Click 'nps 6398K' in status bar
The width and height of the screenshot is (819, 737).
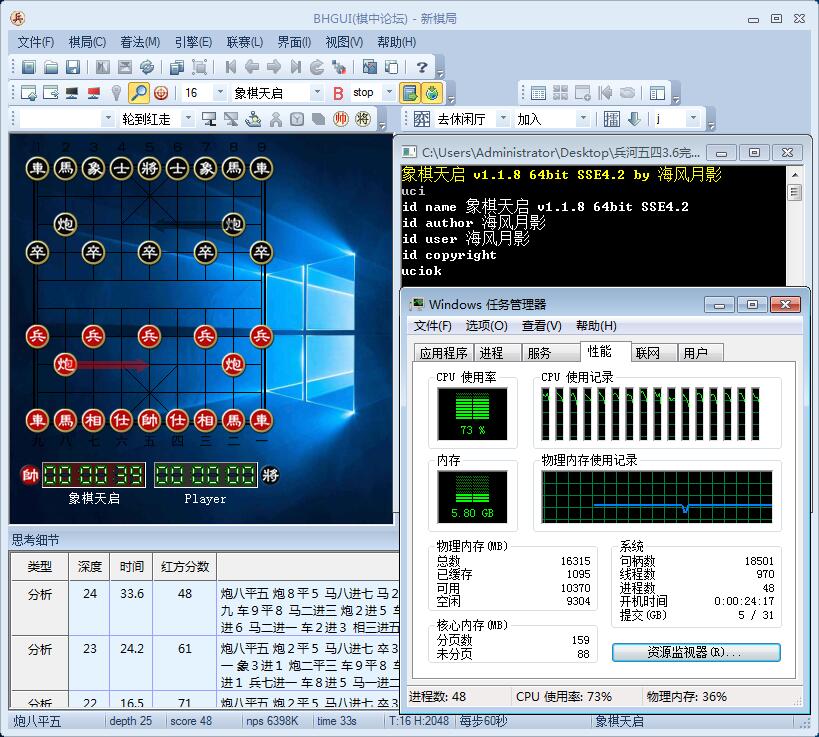click(272, 721)
